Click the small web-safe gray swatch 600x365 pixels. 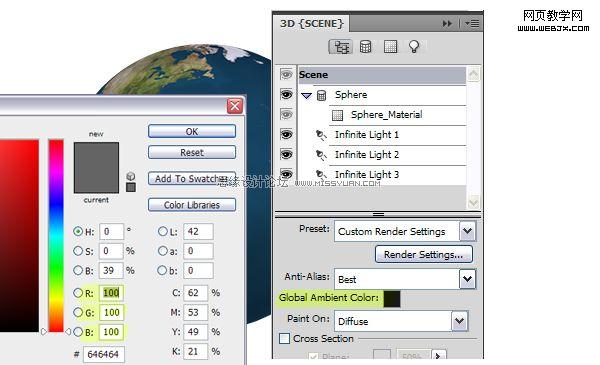point(131,187)
